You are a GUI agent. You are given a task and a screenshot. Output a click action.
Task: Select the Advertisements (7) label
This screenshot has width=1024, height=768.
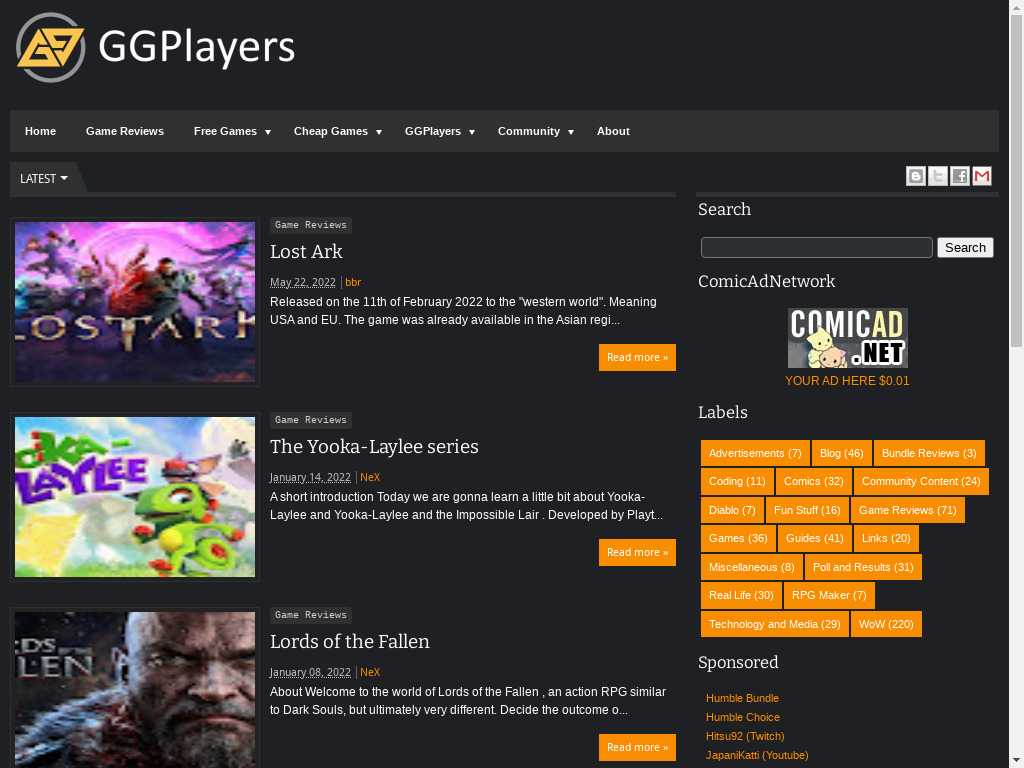coord(755,453)
